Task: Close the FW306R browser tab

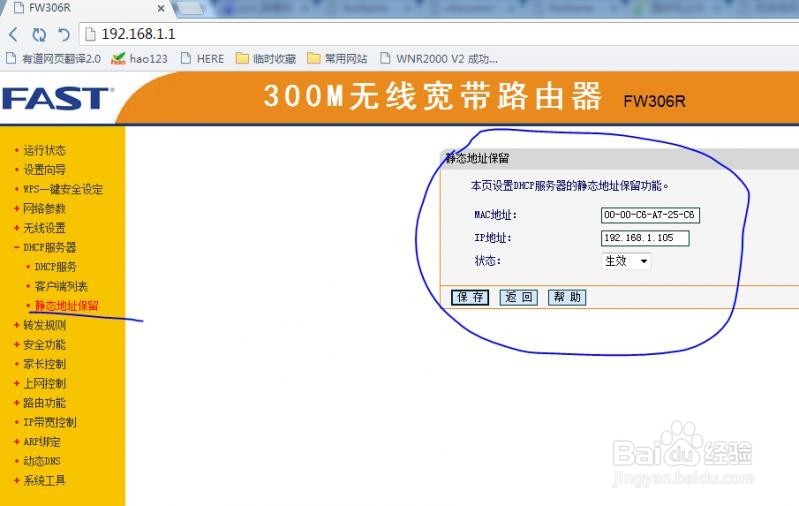Action: (161, 8)
